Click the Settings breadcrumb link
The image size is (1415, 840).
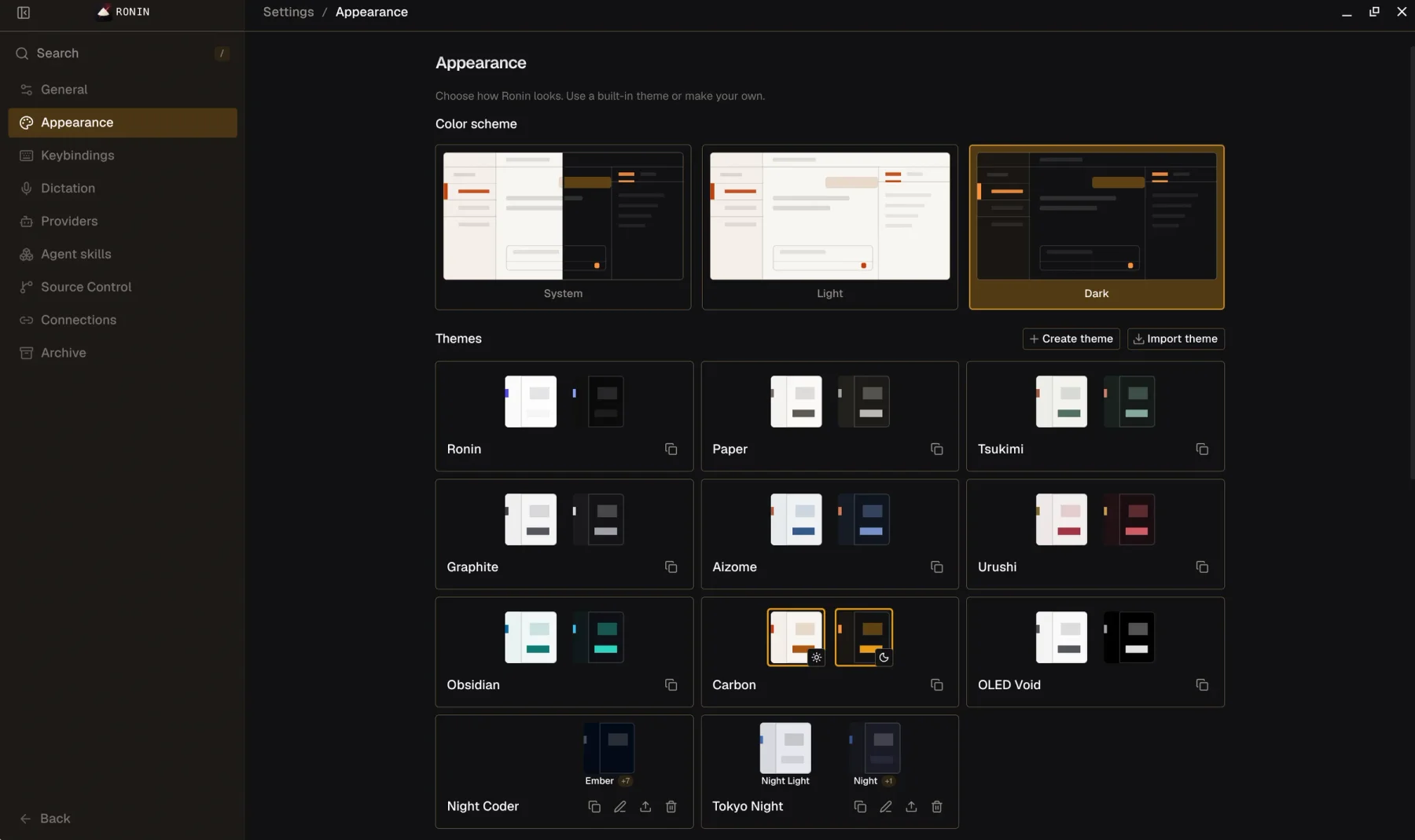(289, 12)
